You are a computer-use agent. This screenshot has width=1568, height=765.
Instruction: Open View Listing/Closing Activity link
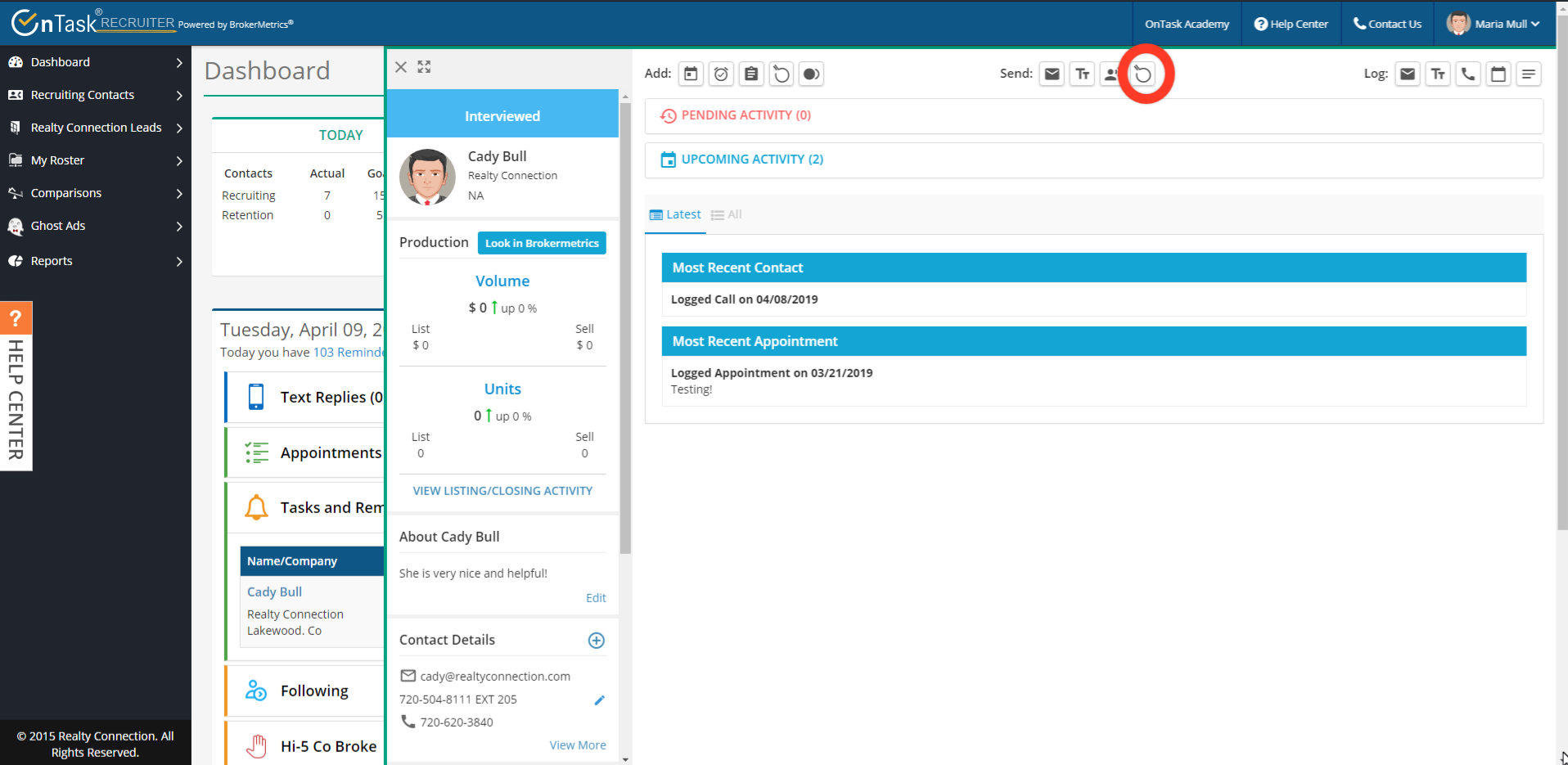tap(502, 491)
